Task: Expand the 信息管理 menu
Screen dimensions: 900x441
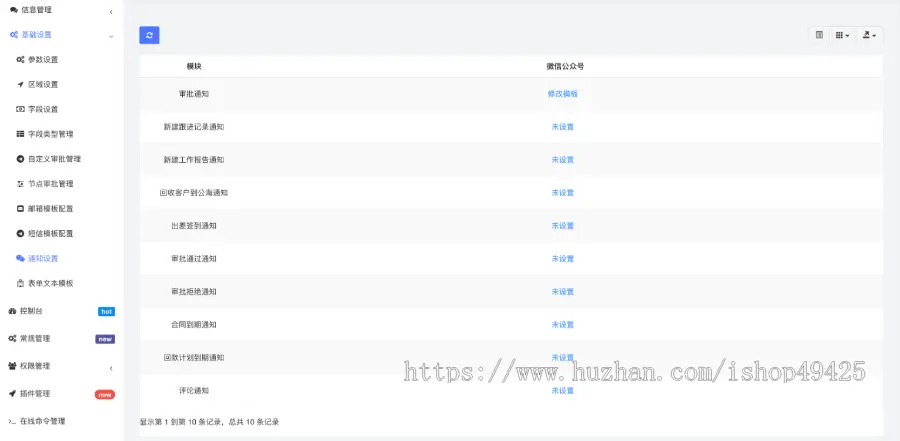Action: (110, 11)
